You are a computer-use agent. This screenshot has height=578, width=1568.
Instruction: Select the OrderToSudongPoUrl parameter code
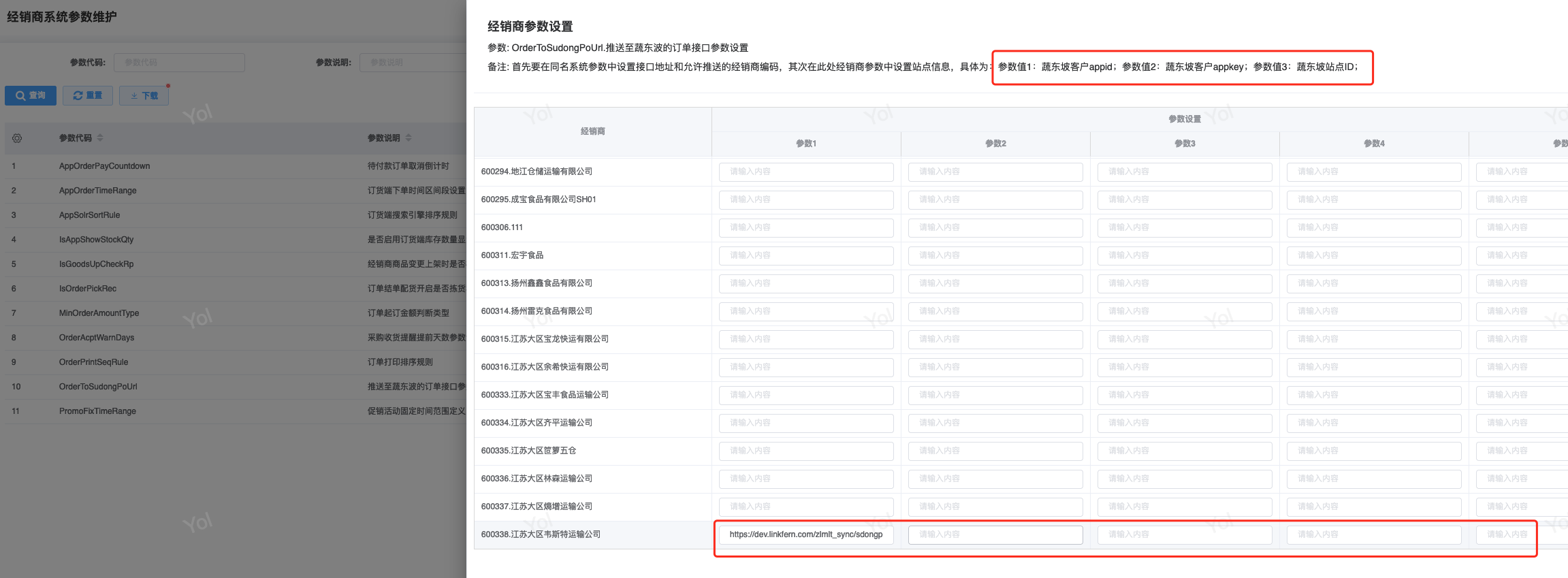tap(98, 387)
